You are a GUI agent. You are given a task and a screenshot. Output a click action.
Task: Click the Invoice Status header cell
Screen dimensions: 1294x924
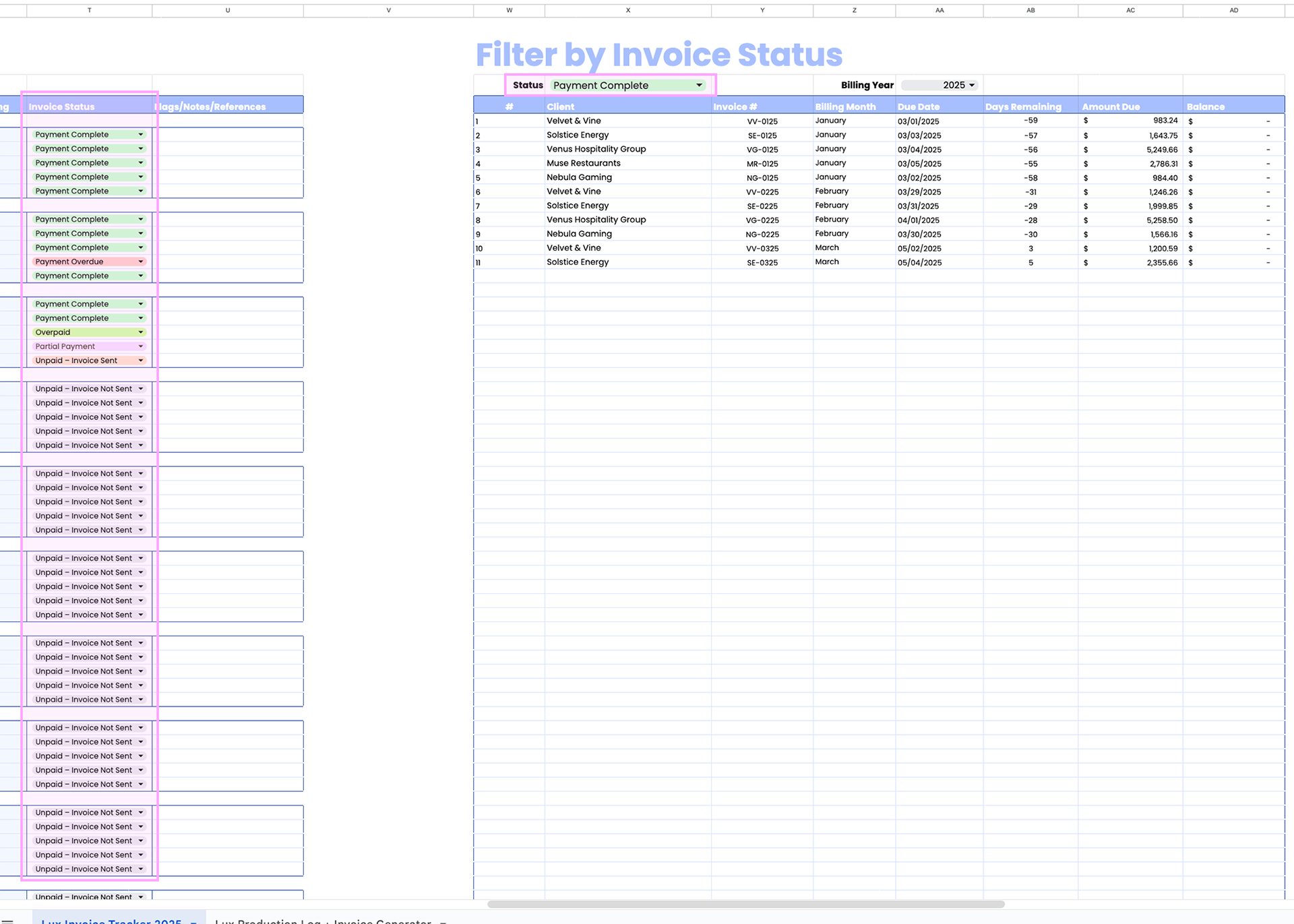(61, 106)
